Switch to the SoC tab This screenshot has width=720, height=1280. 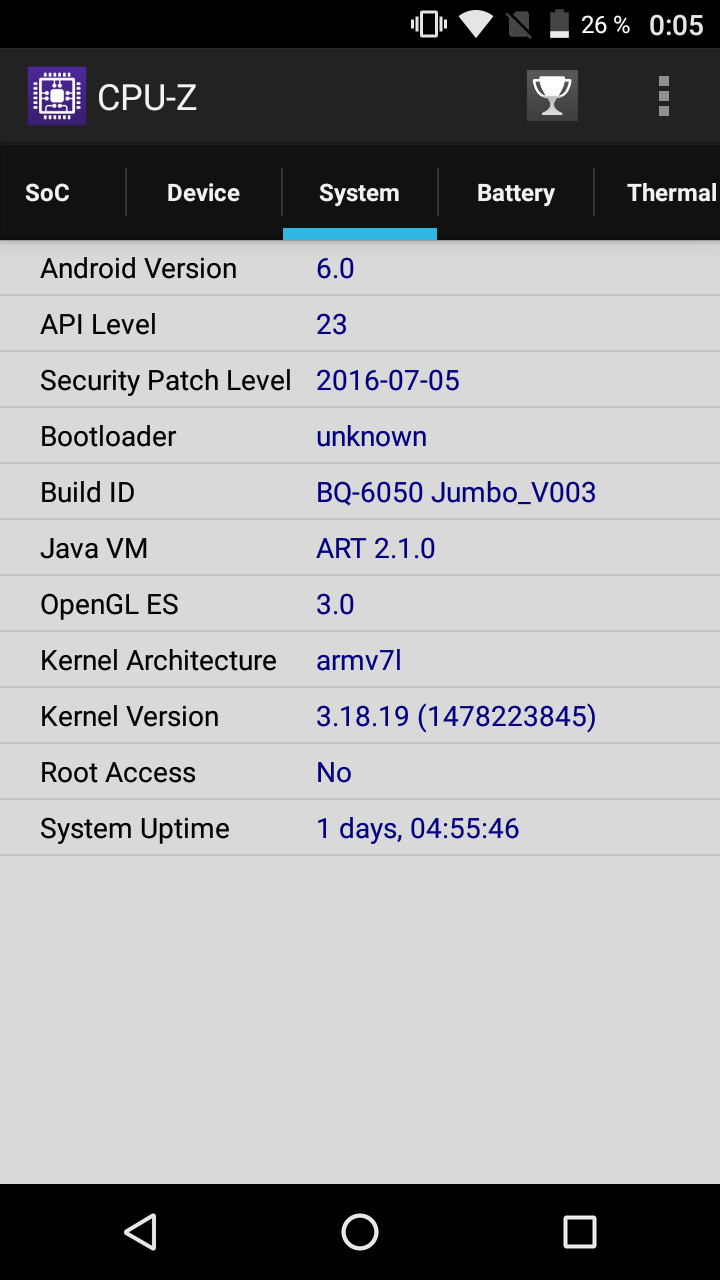[47, 193]
